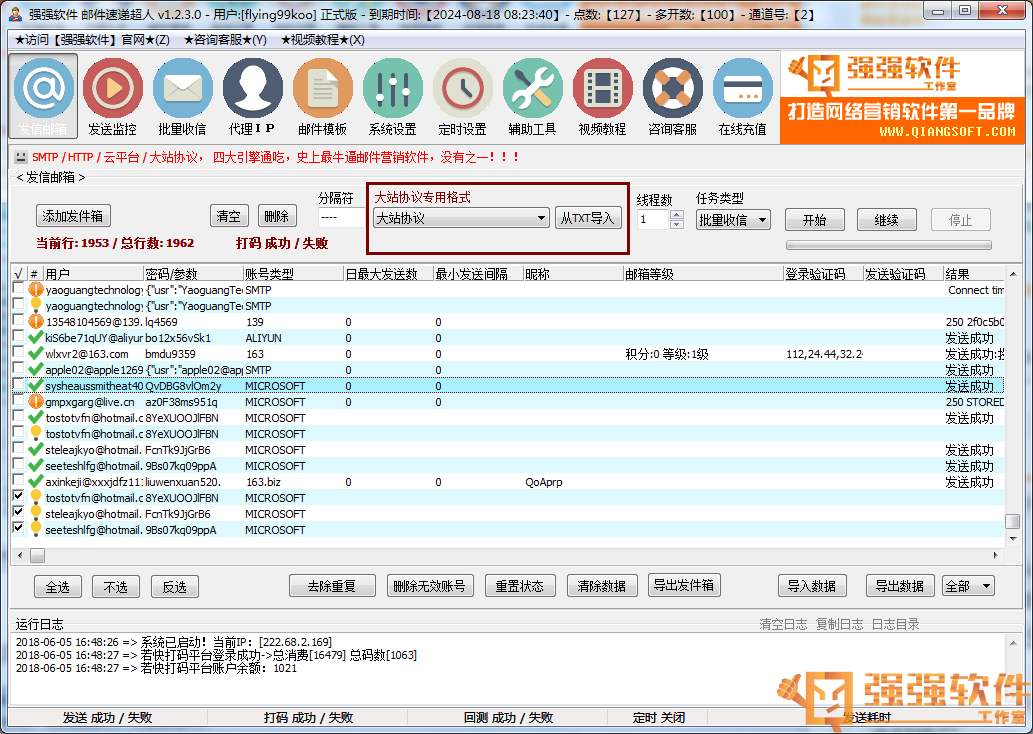The width and height of the screenshot is (1033, 734).
Task: Copy the run log via 复制日志
Action: tap(839, 624)
